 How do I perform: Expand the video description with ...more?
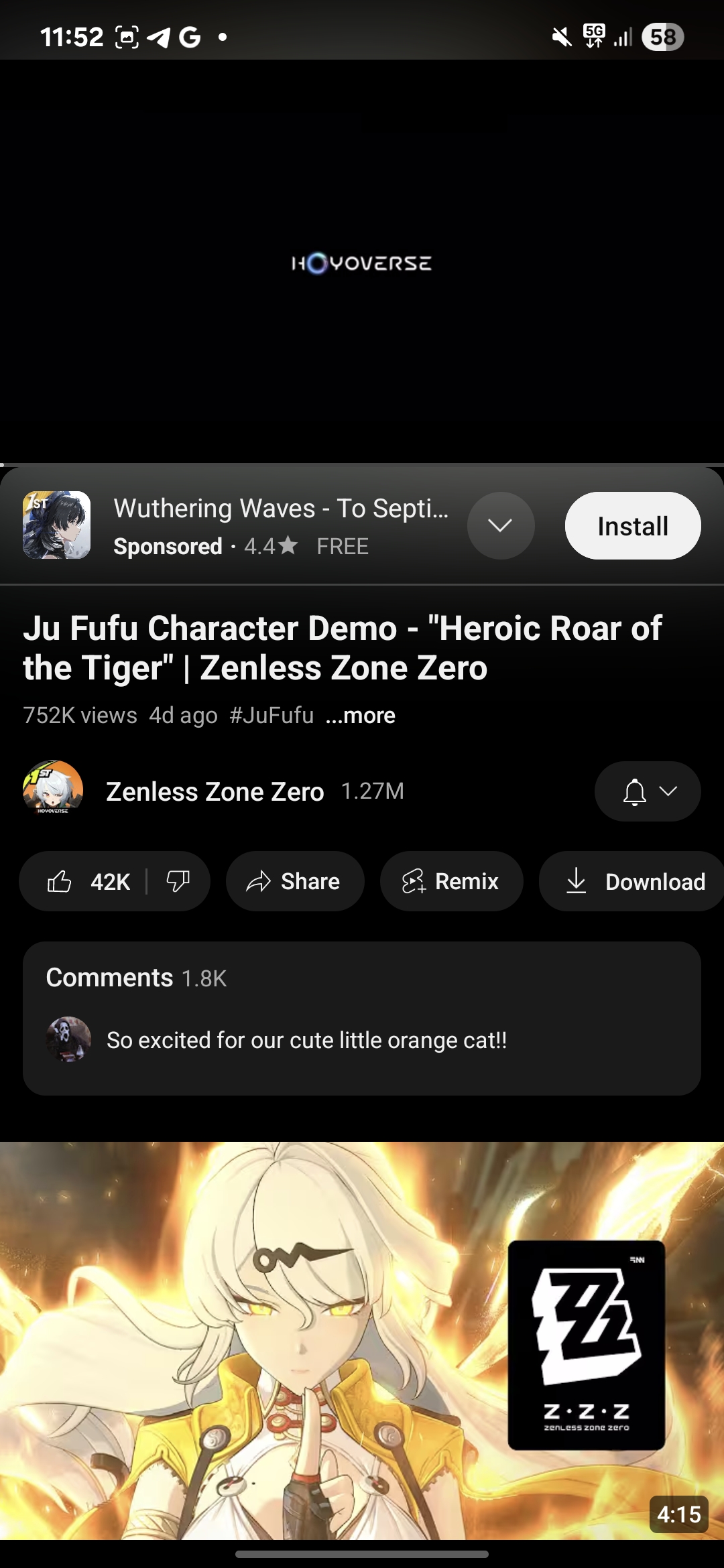tap(361, 715)
